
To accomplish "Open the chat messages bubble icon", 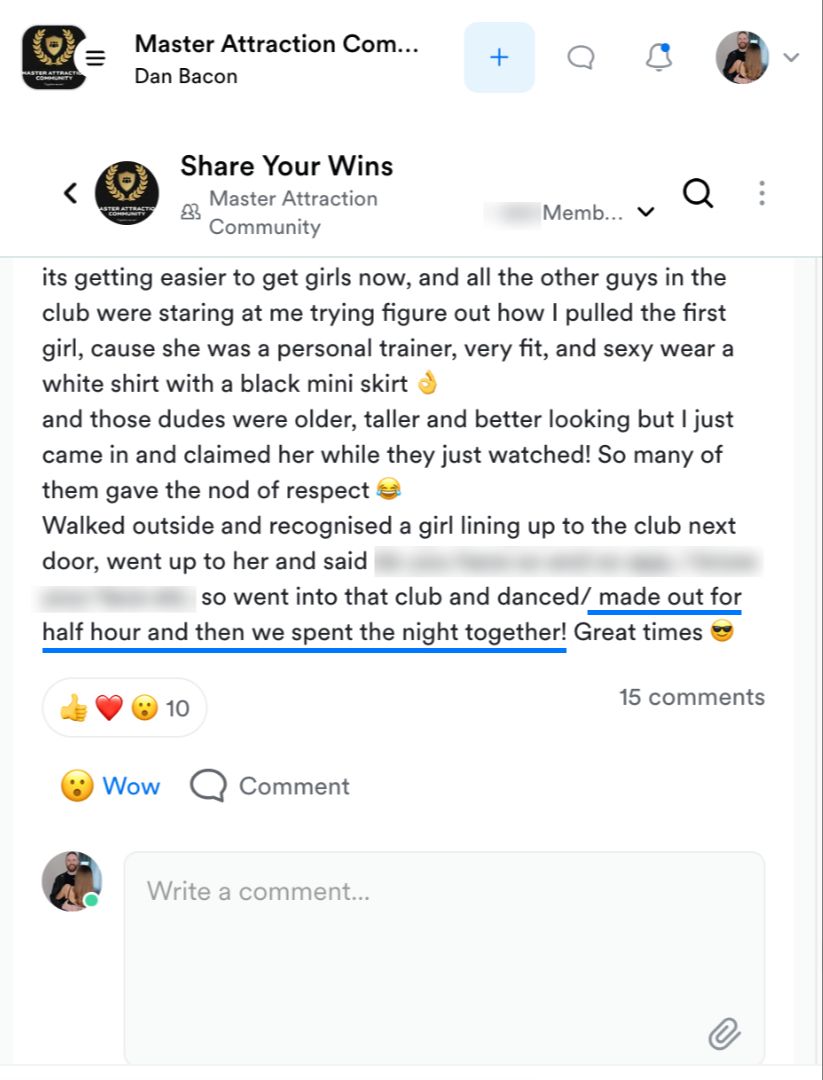I will (x=581, y=58).
